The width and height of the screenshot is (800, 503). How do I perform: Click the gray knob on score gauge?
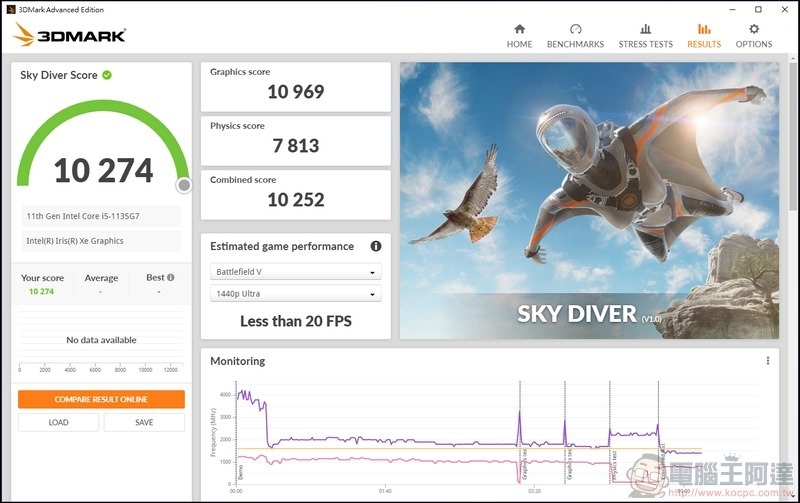184,185
